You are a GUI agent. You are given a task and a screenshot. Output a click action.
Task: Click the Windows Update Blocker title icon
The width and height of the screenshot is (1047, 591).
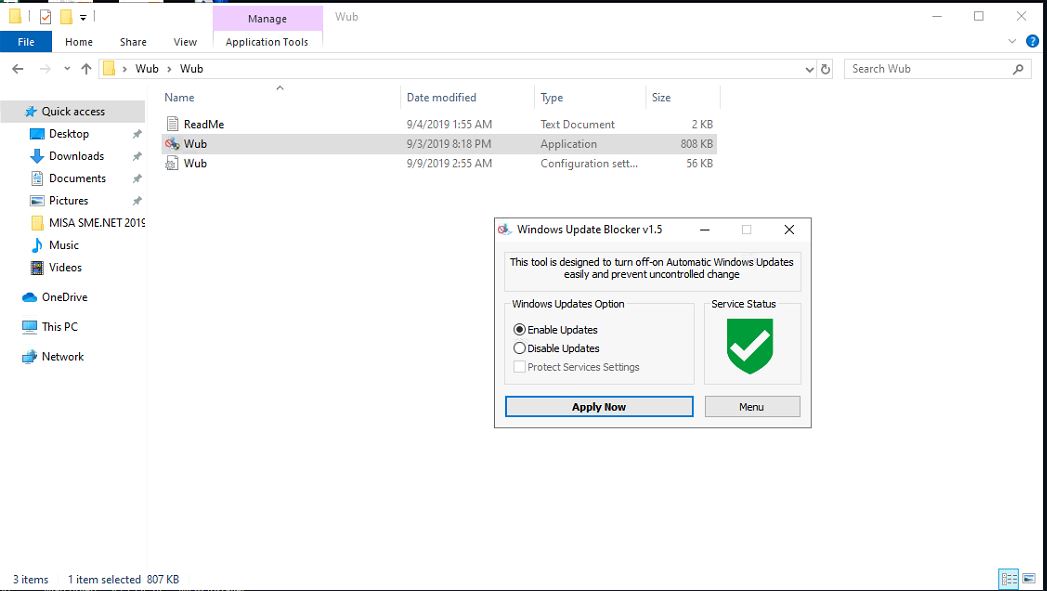point(505,230)
